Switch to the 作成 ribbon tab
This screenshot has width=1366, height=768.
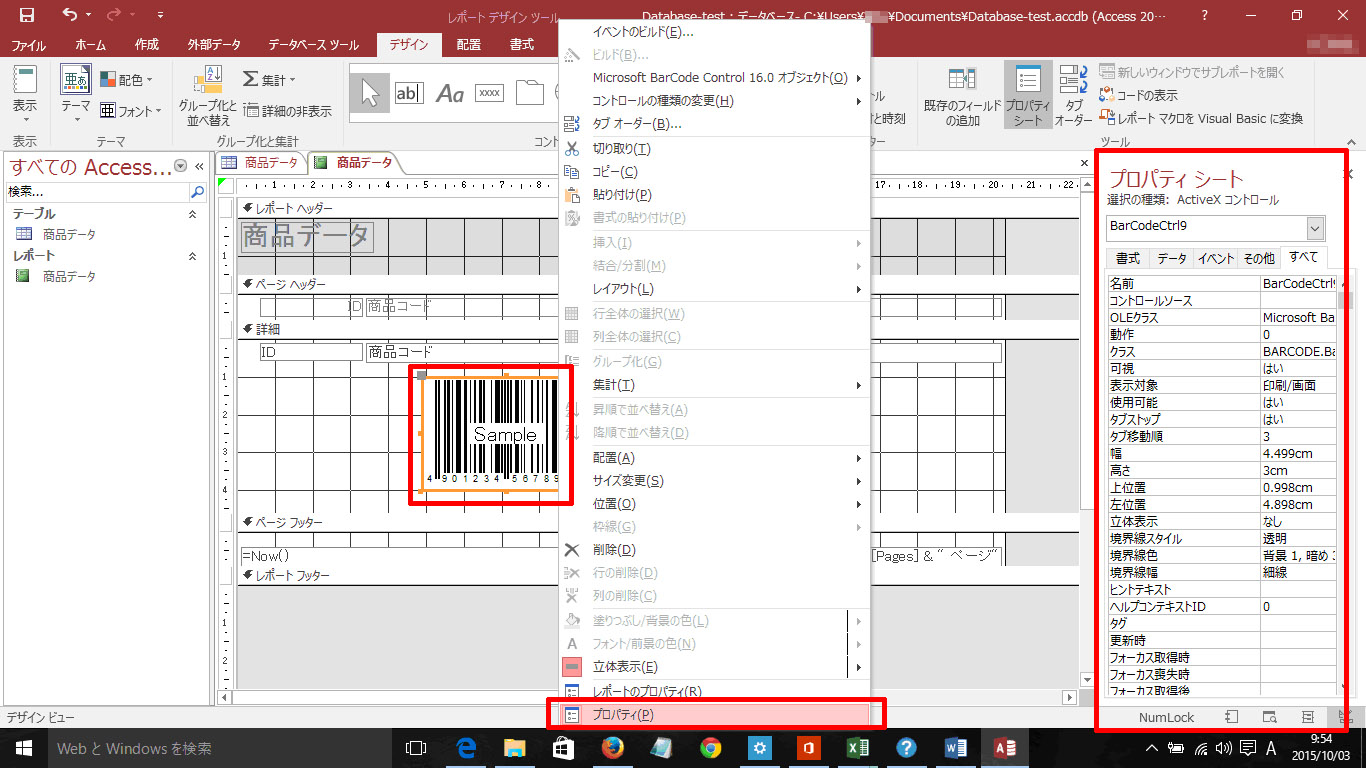(x=147, y=45)
